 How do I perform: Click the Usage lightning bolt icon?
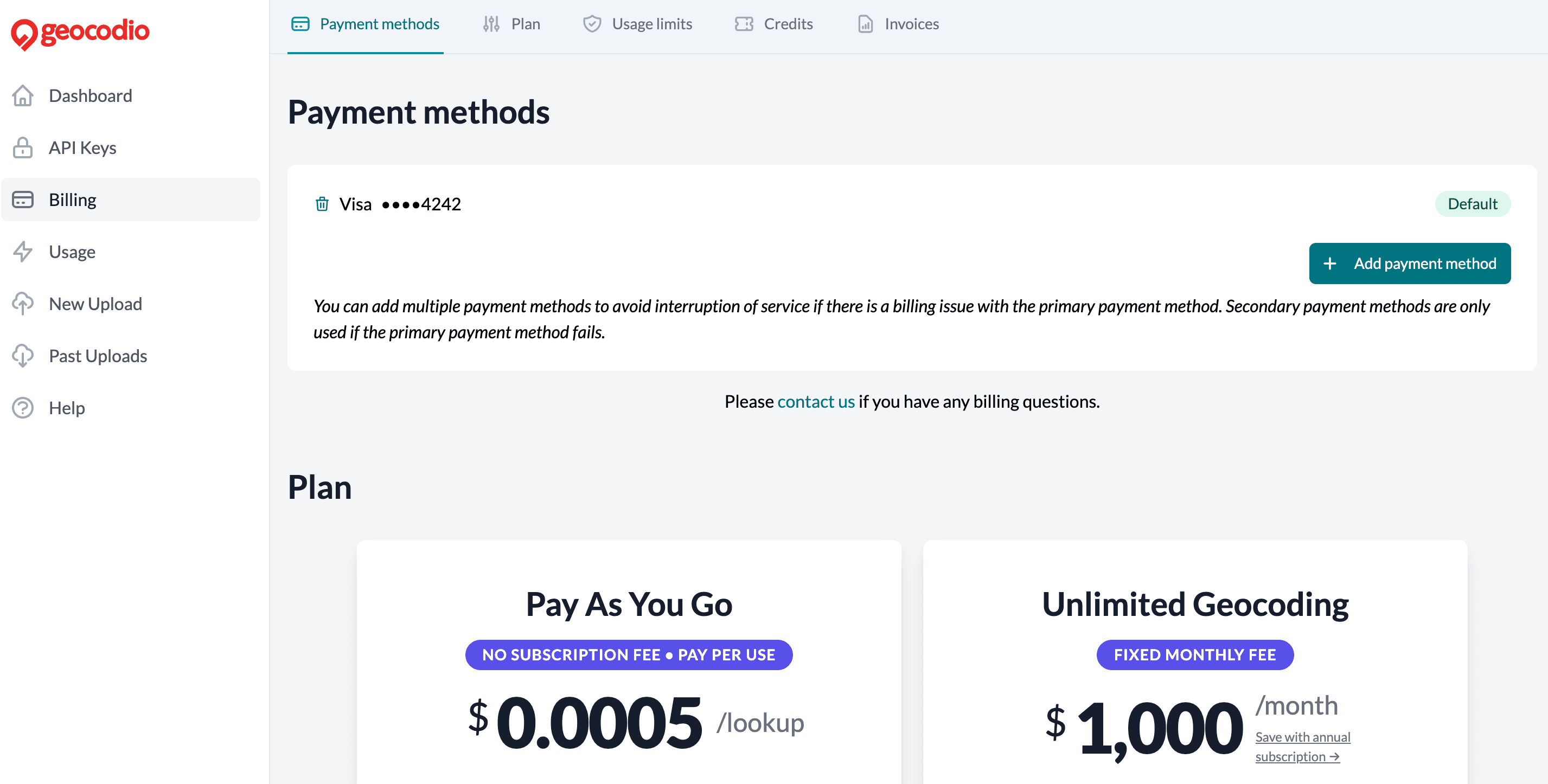pos(23,252)
